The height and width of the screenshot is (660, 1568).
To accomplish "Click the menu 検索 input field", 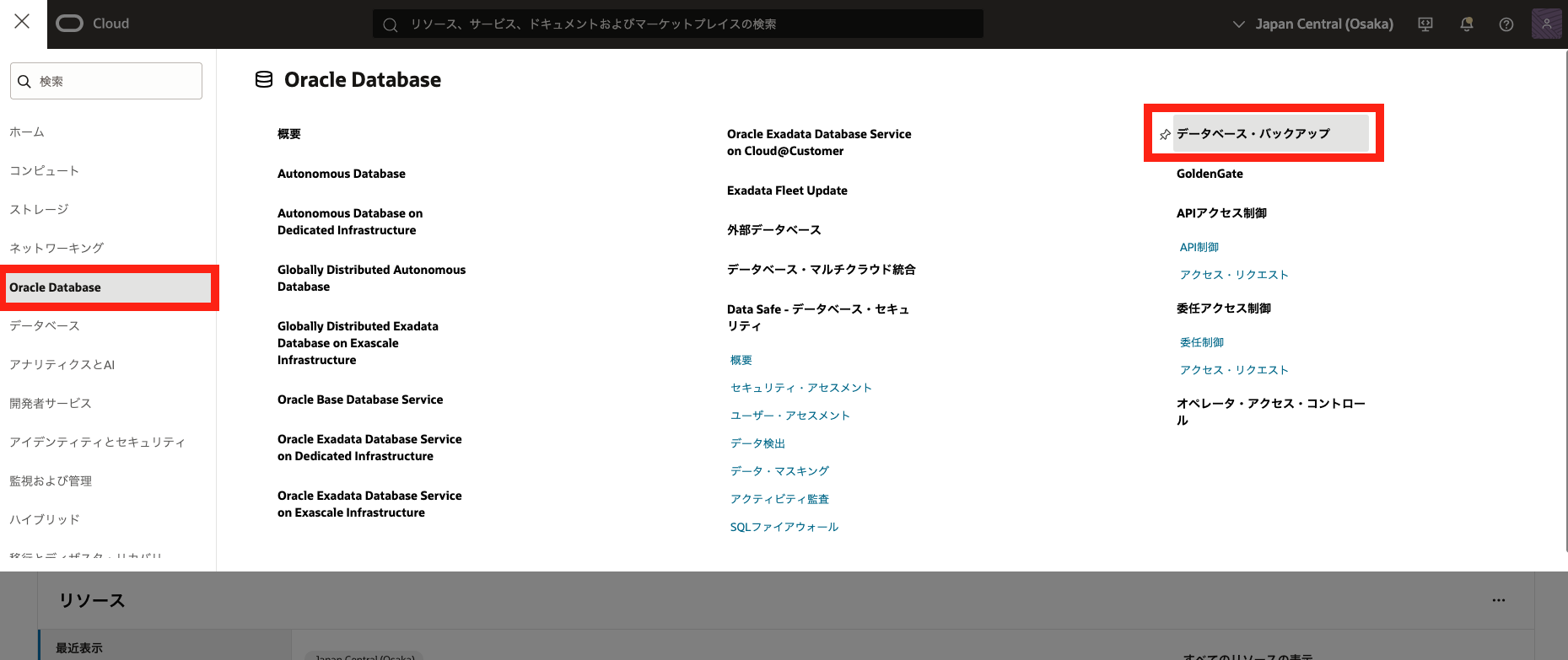I will click(x=106, y=81).
